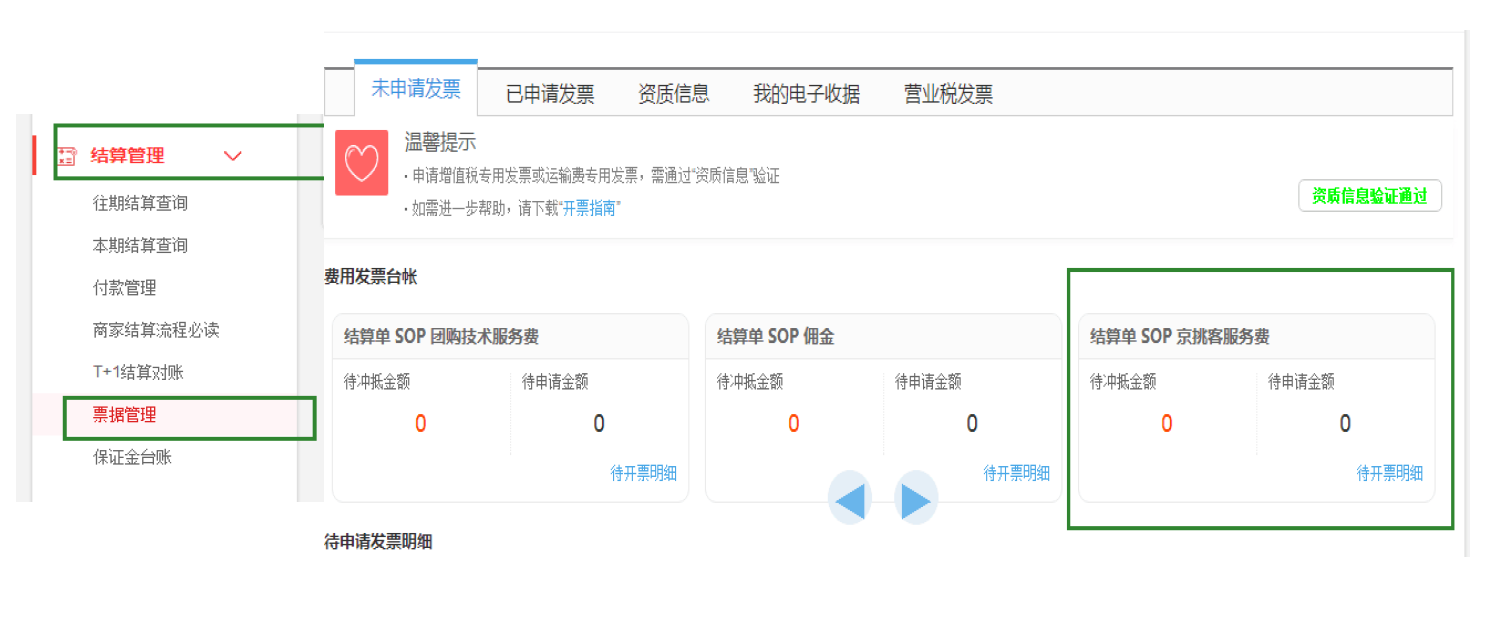Go to 付款管理 in sidebar
The image size is (1496, 626).
[x=124, y=288]
